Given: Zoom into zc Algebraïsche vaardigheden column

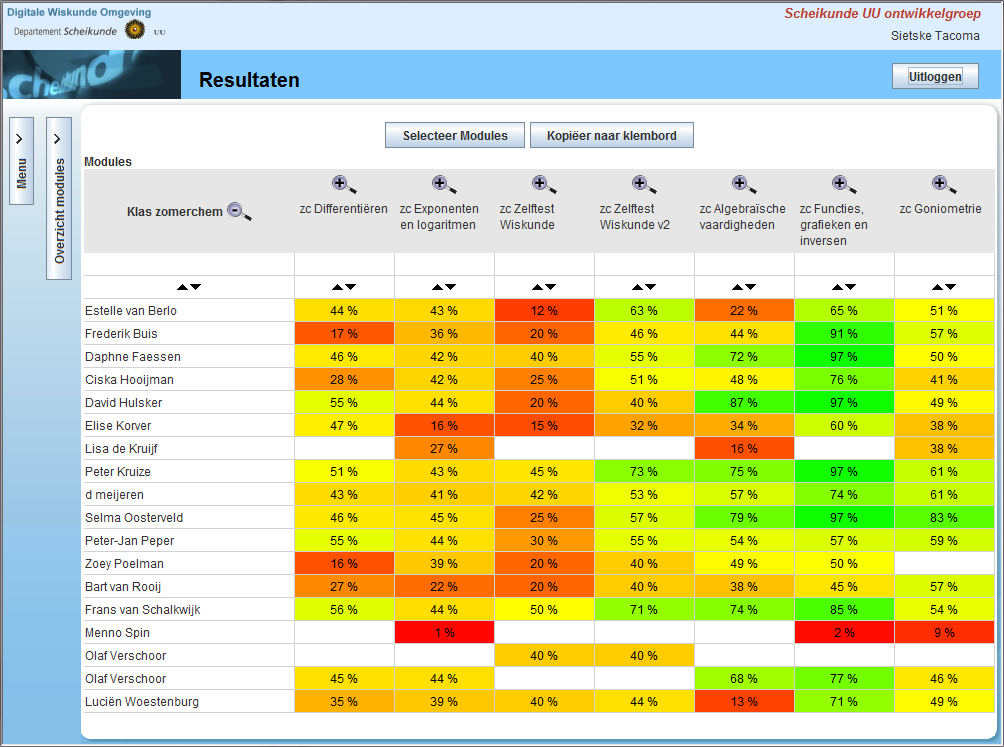Looking at the screenshot, I should click(x=744, y=184).
